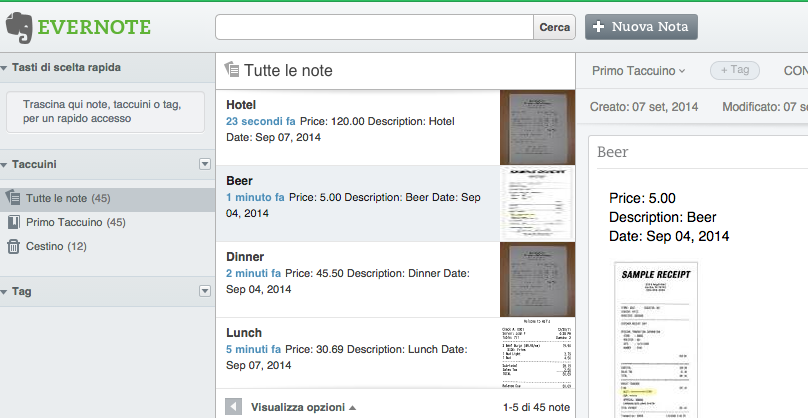Click the notes icon beside Tutte le note heading

click(232, 70)
